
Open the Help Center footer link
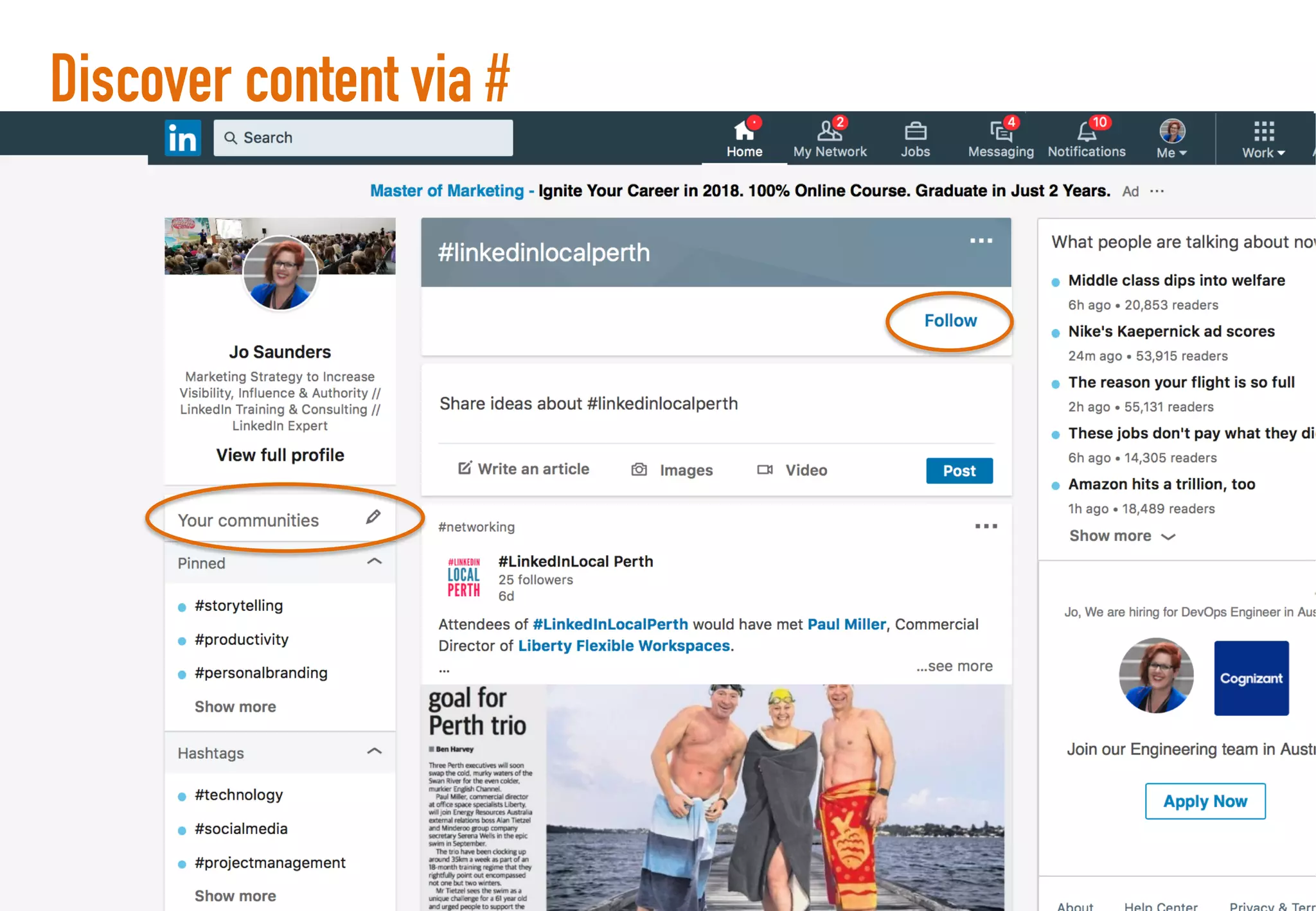pyautogui.click(x=1160, y=905)
